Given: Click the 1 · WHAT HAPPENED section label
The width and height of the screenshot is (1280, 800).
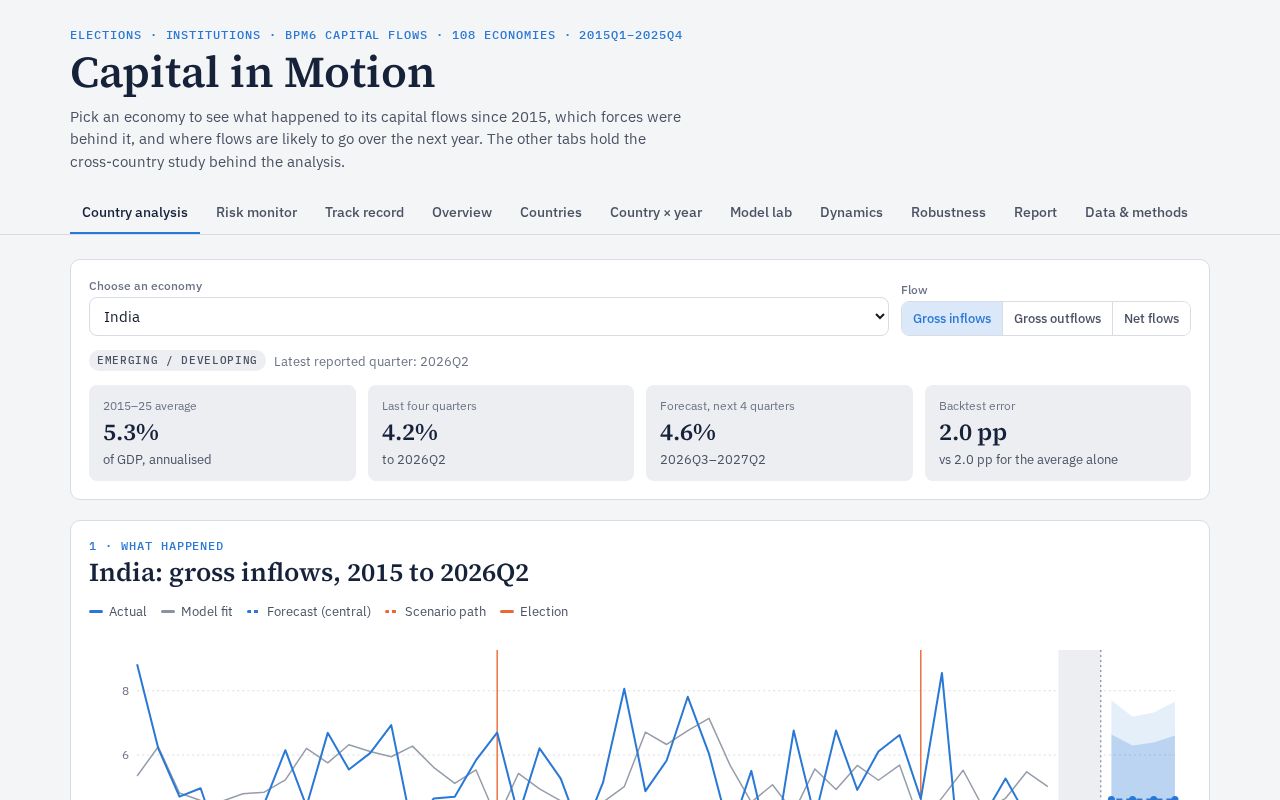Looking at the screenshot, I should pyautogui.click(x=156, y=546).
